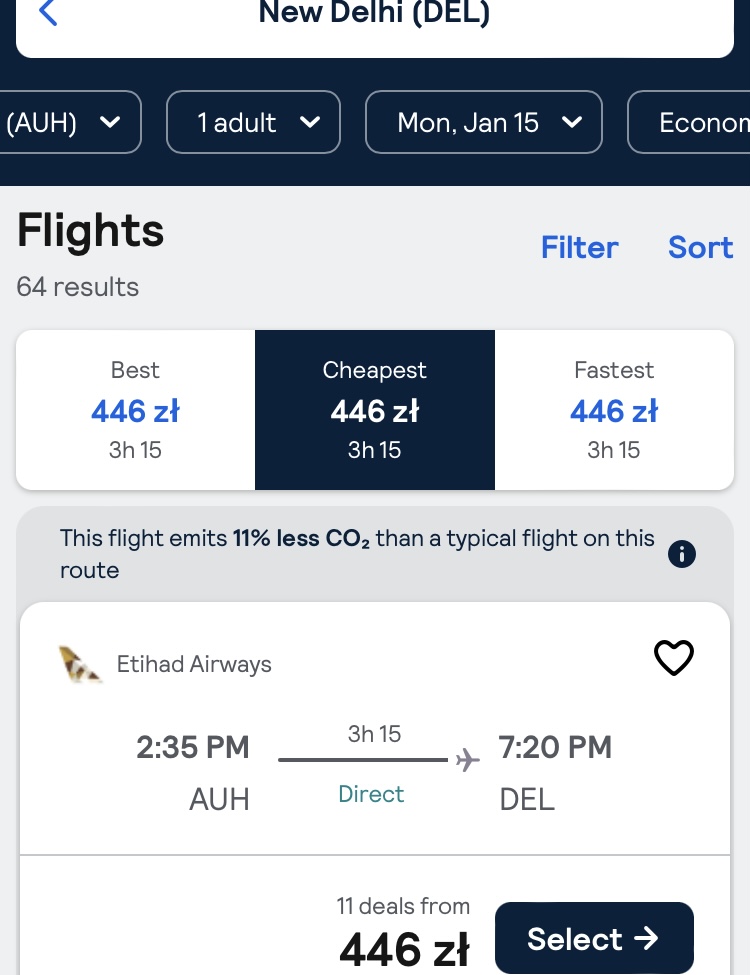Expand the AUH airport dropdown
This screenshot has width=750, height=975.
pyautogui.click(x=70, y=122)
